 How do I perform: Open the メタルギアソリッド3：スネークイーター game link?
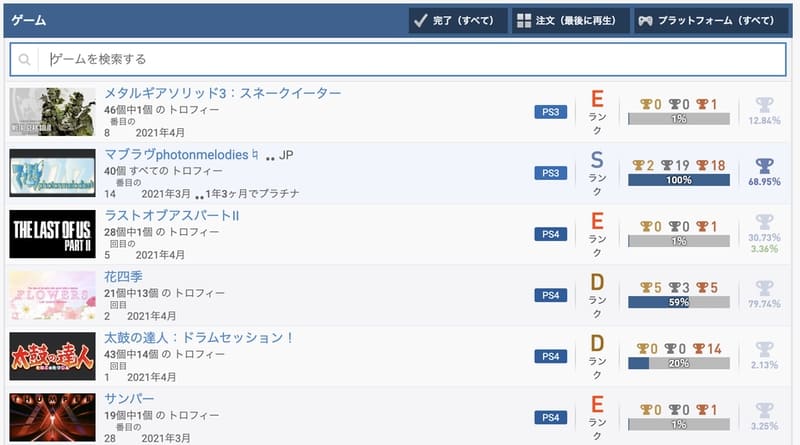click(x=223, y=94)
